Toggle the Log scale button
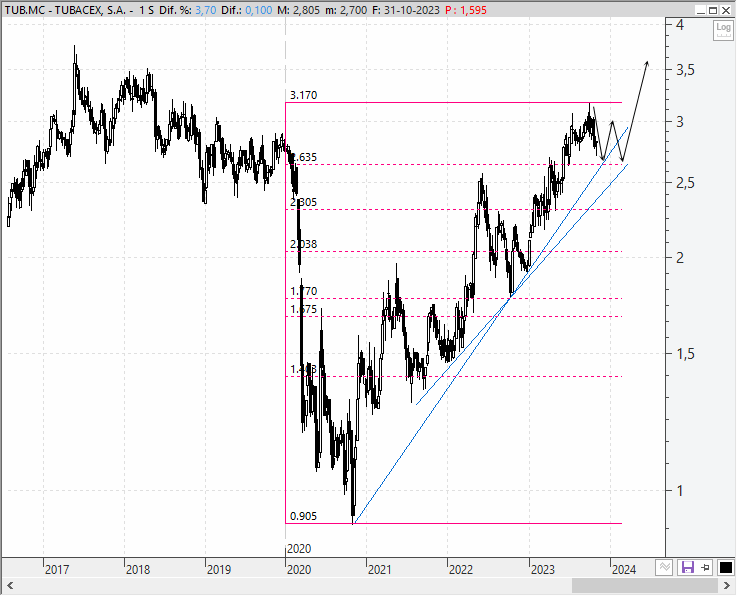The width and height of the screenshot is (737, 596). point(723,30)
